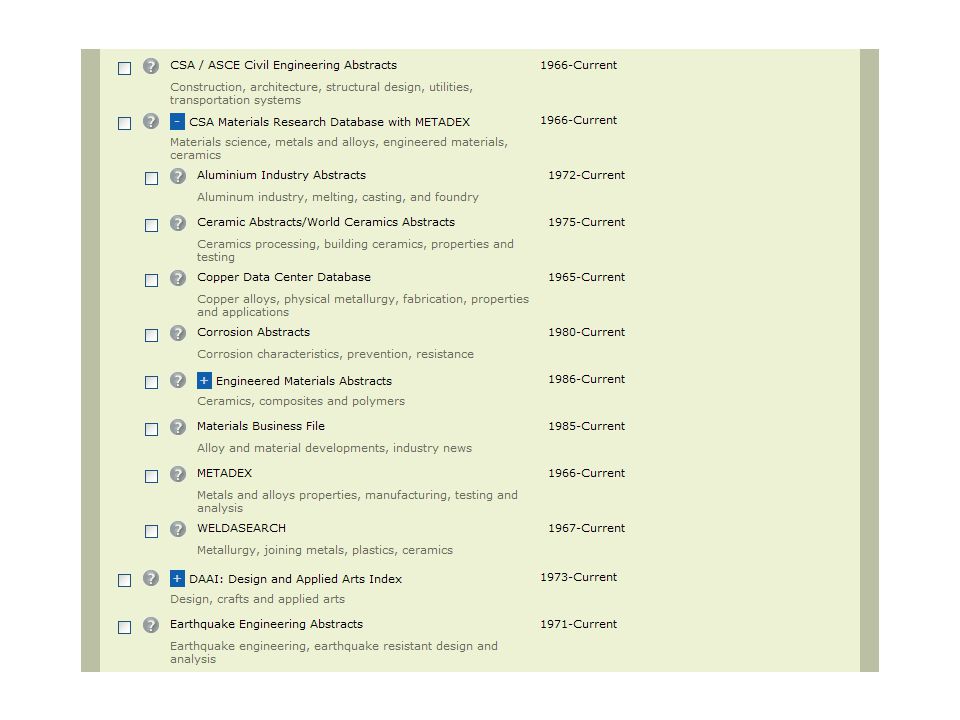Image resolution: width=960 pixels, height=720 pixels.
Task: Click the 1980-Current coverage text
Action: click(587, 332)
